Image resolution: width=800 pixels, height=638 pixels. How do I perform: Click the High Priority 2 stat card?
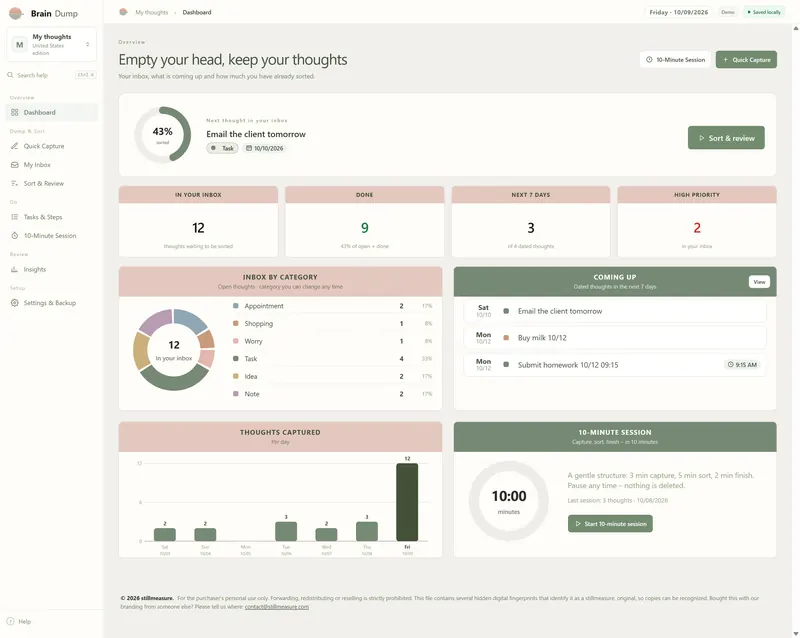pyautogui.click(x=697, y=222)
